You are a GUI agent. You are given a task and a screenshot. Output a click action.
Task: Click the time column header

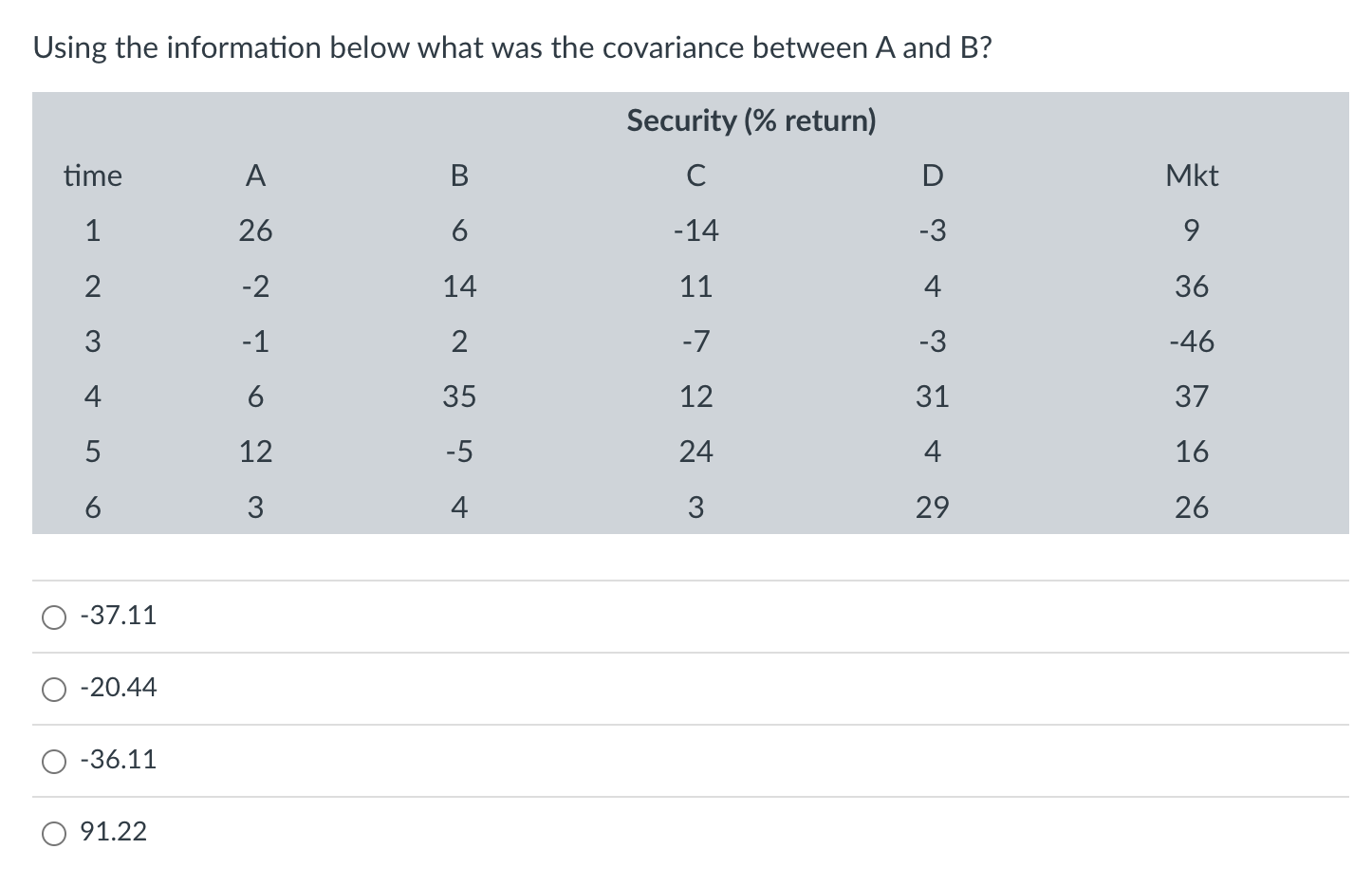click(93, 175)
